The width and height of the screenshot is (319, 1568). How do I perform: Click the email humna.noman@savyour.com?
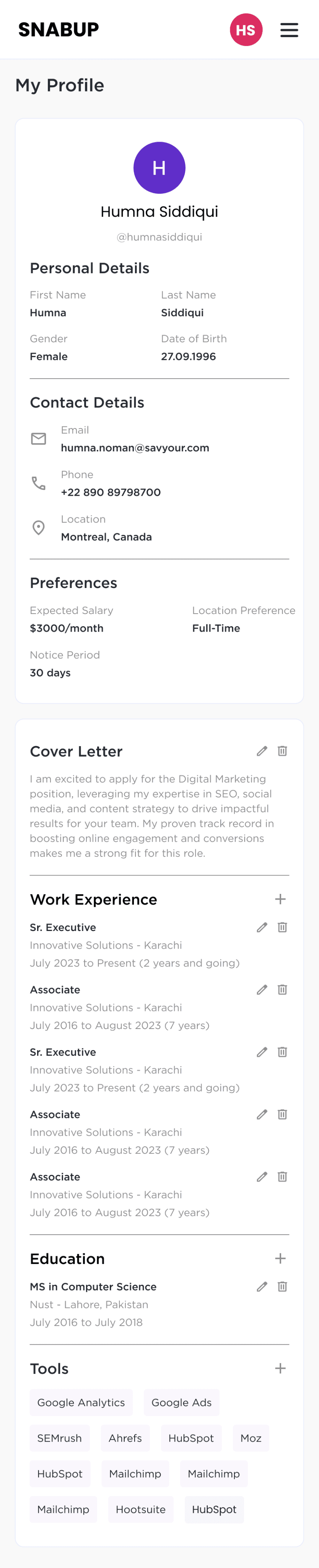[135, 448]
